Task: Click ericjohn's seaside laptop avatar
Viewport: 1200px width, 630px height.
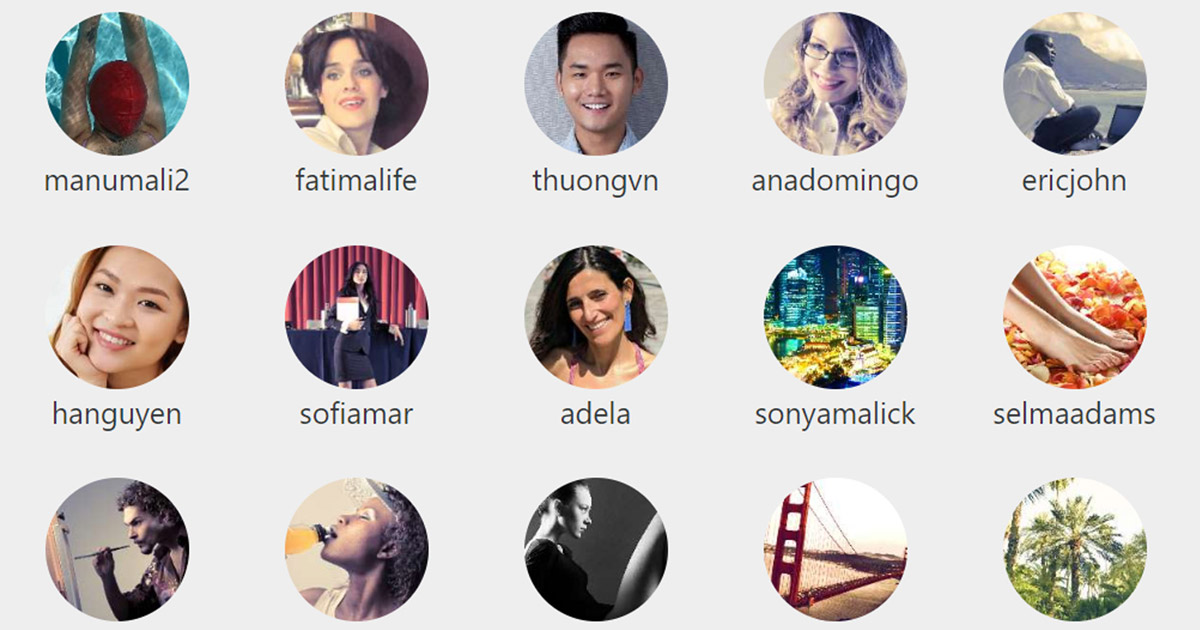Action: click(1075, 84)
